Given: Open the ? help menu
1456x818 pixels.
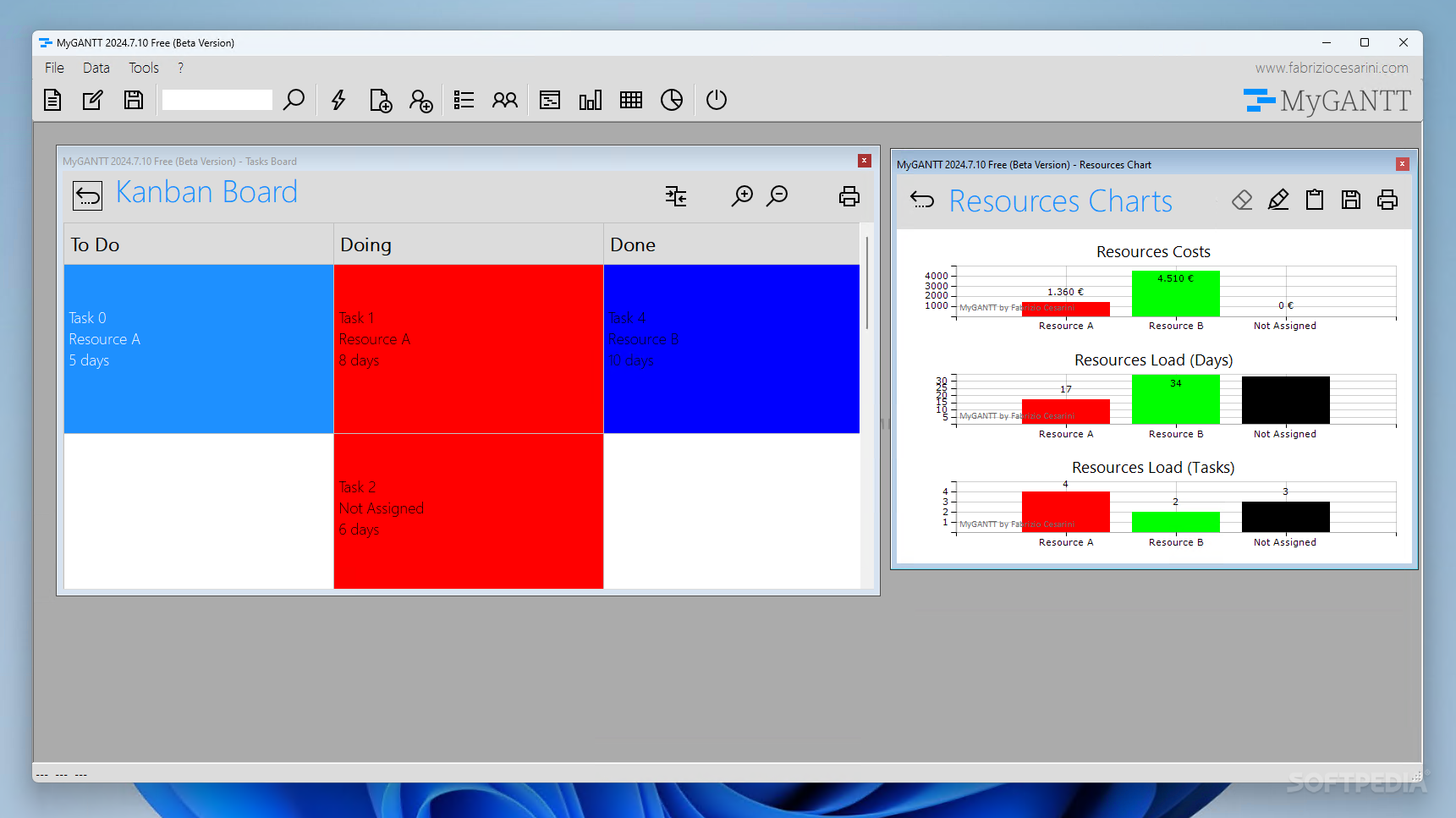Looking at the screenshot, I should pos(180,68).
